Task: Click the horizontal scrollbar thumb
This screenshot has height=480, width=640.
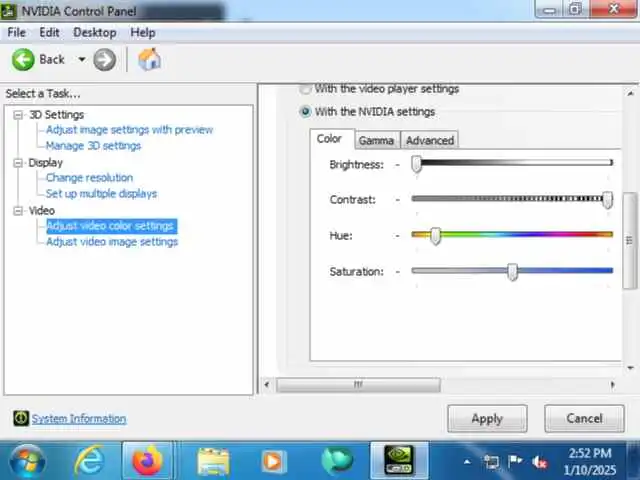Action: click(358, 384)
